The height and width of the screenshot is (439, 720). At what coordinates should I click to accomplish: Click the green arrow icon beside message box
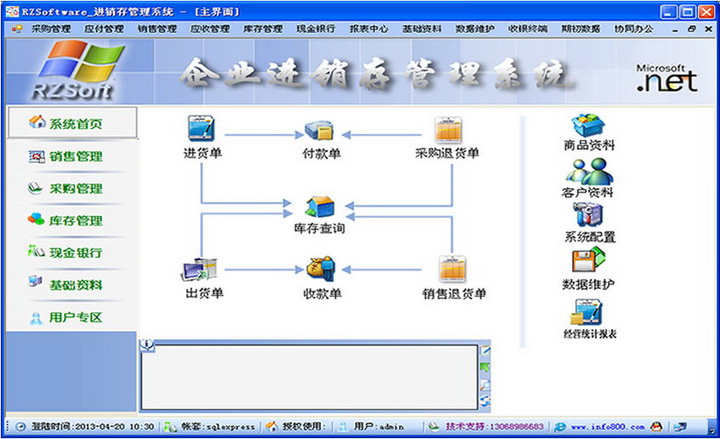pos(485,368)
